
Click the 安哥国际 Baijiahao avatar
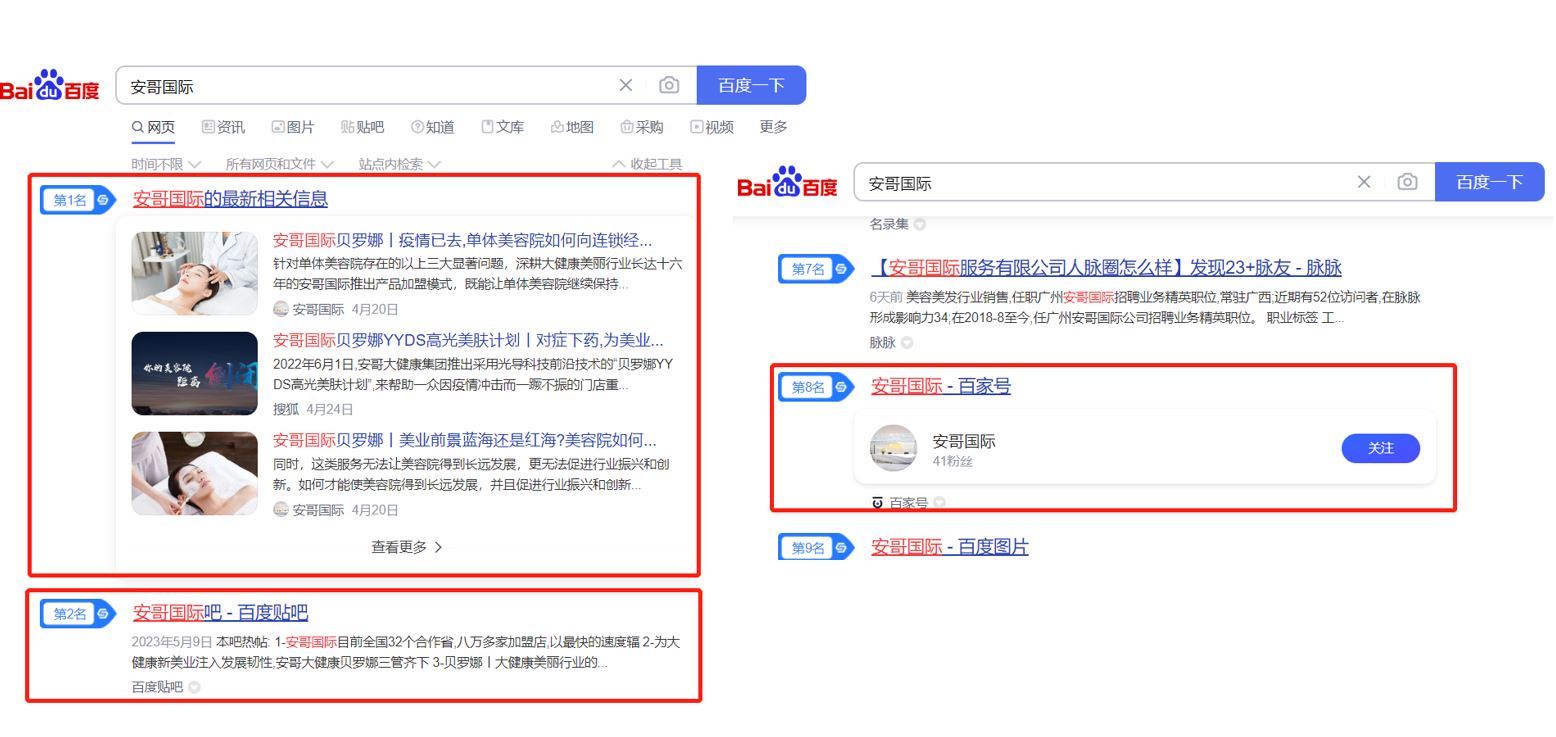[893, 448]
